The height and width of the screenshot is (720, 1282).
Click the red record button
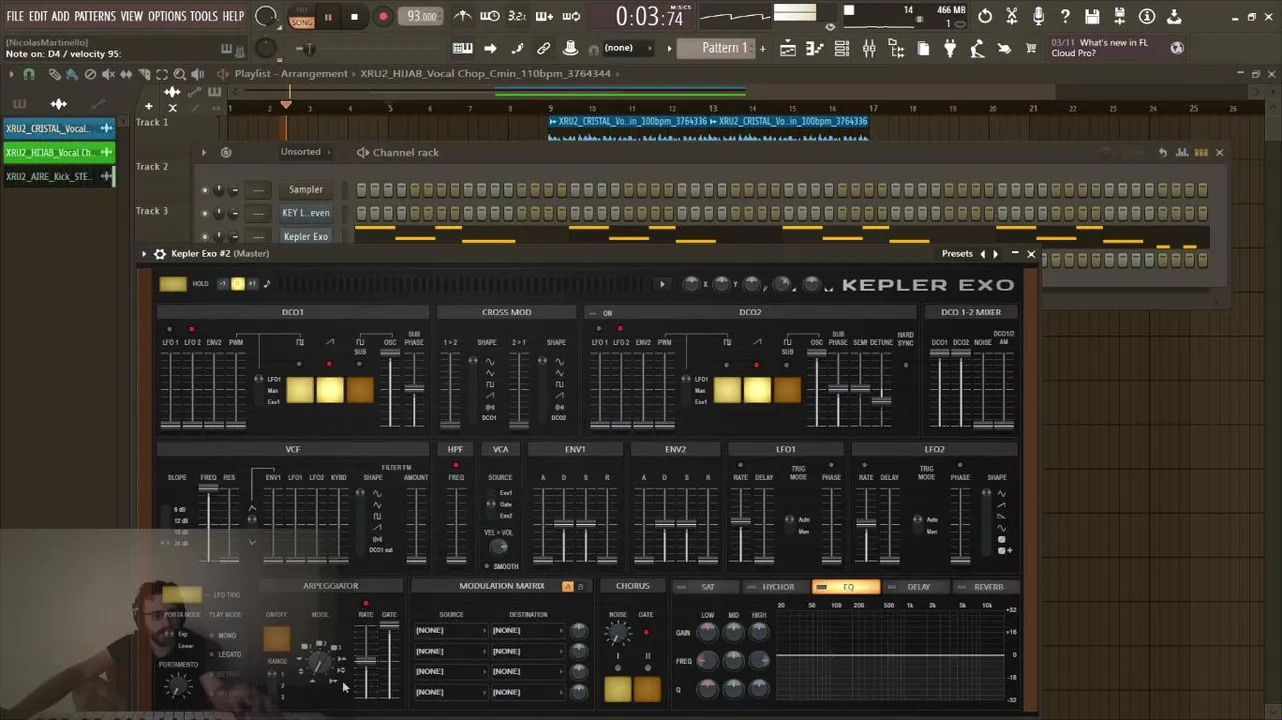click(383, 17)
